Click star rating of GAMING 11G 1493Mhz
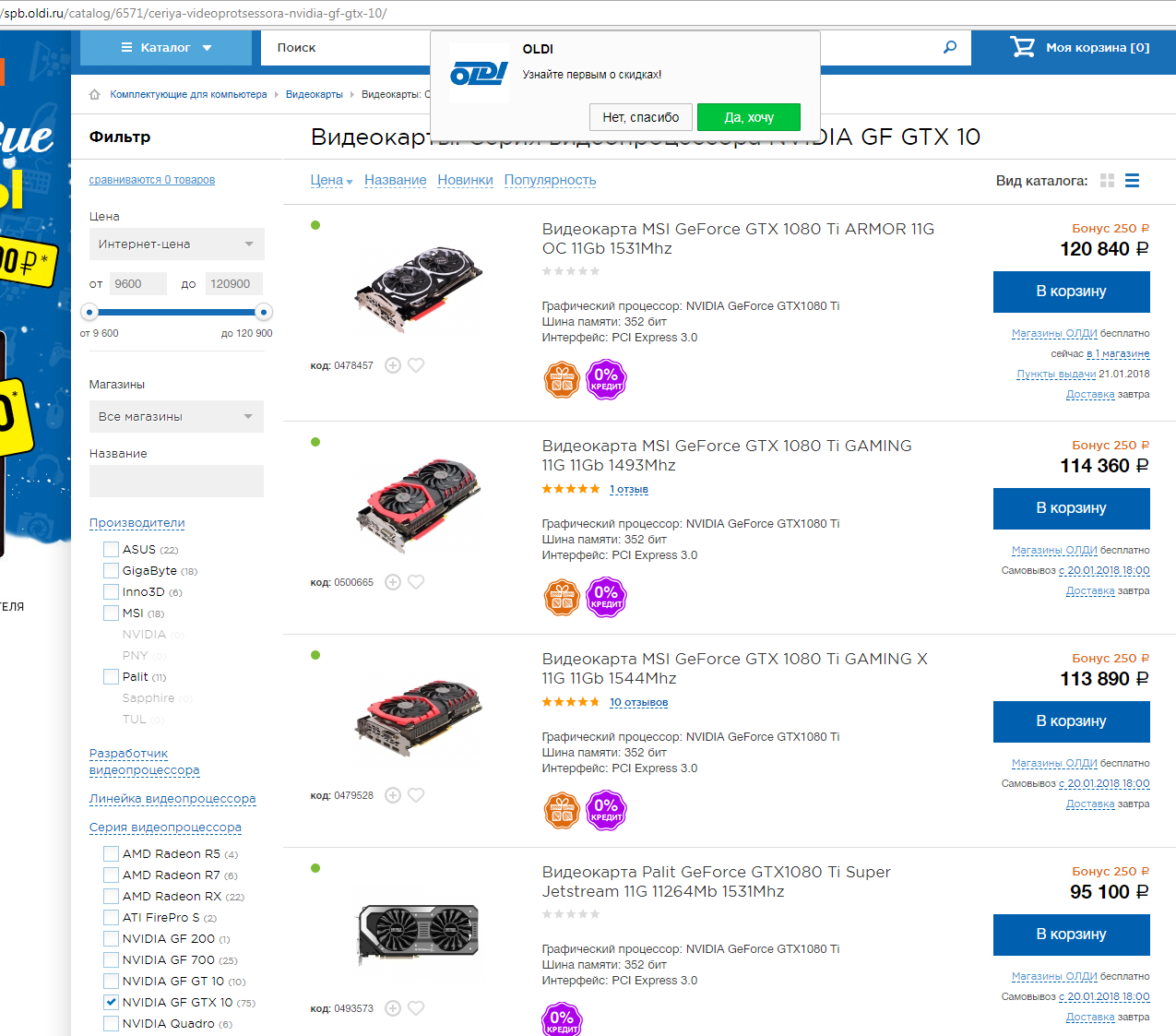Image resolution: width=1176 pixels, height=1036 pixels. [571, 489]
